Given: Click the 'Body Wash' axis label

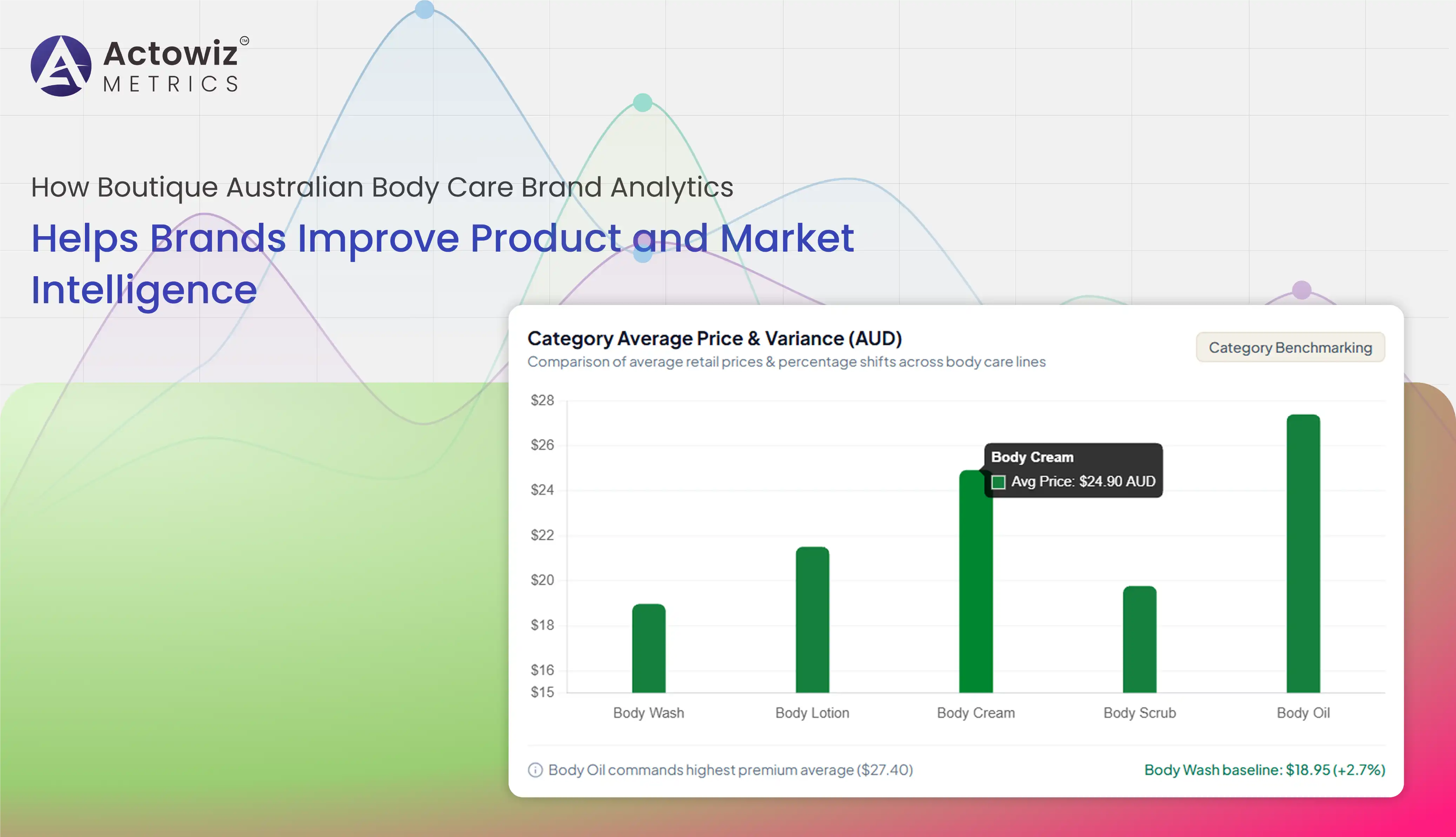Looking at the screenshot, I should click(x=649, y=713).
